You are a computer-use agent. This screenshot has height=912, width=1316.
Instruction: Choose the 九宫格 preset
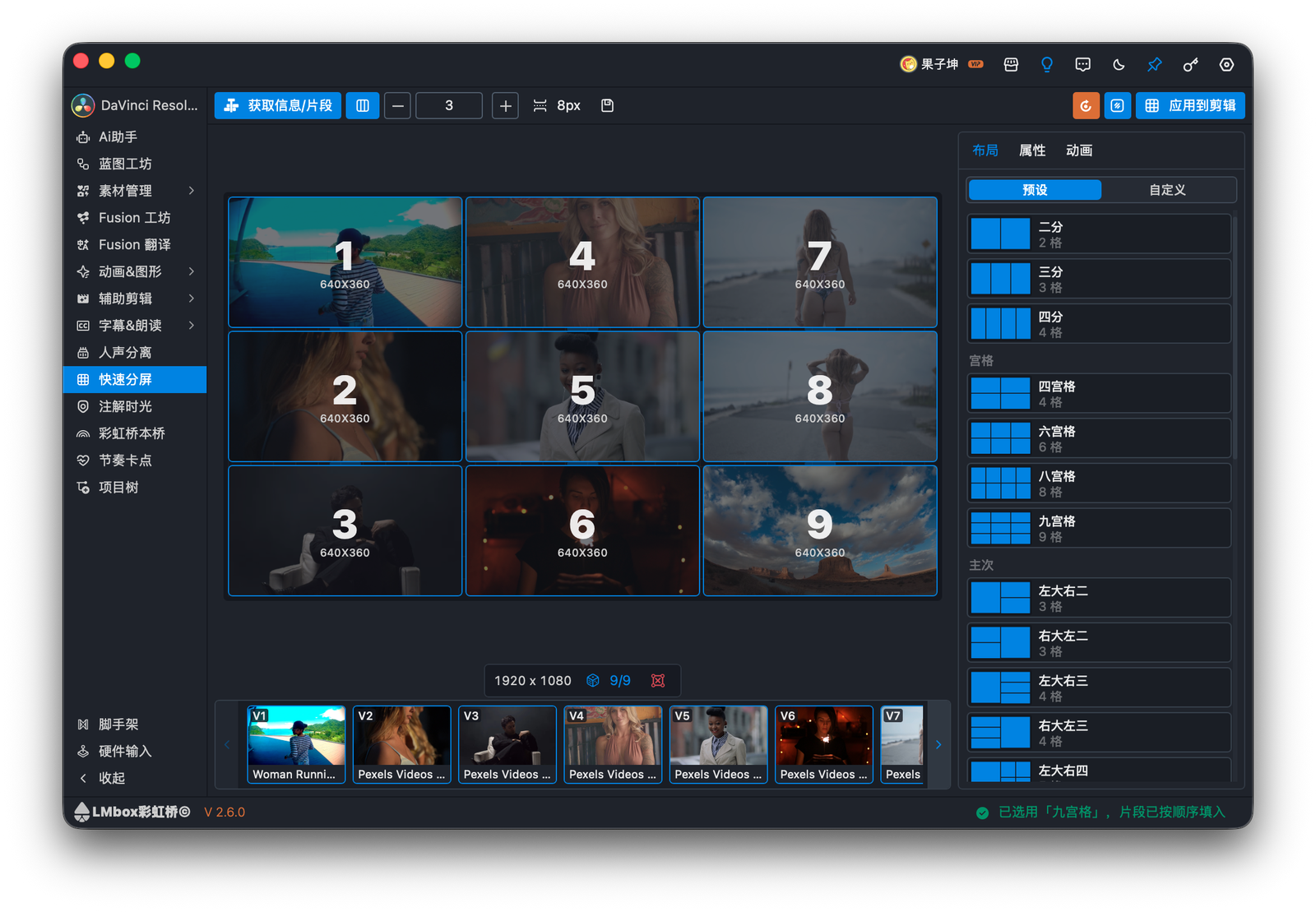1099,528
